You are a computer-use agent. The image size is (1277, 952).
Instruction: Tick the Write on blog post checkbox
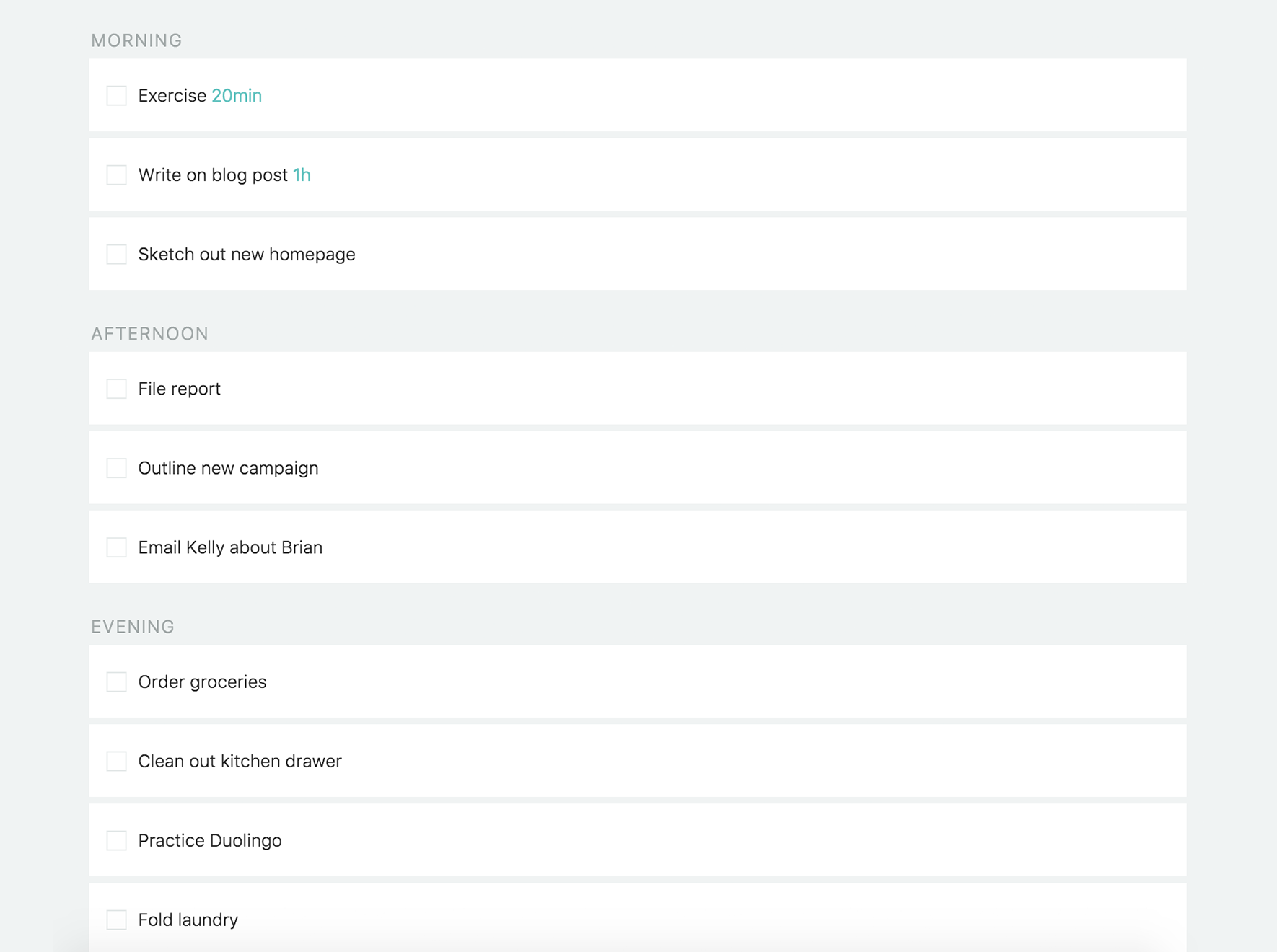click(116, 175)
